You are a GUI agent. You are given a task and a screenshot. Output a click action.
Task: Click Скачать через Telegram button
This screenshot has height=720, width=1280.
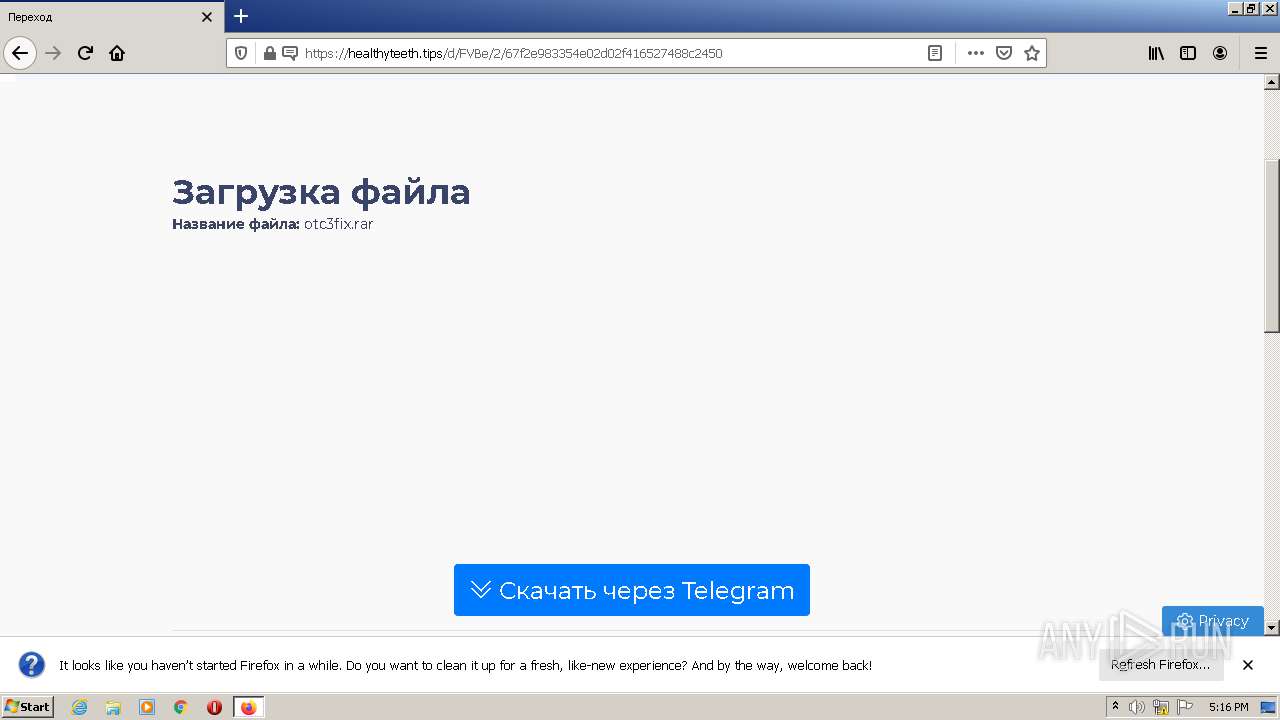(x=632, y=590)
